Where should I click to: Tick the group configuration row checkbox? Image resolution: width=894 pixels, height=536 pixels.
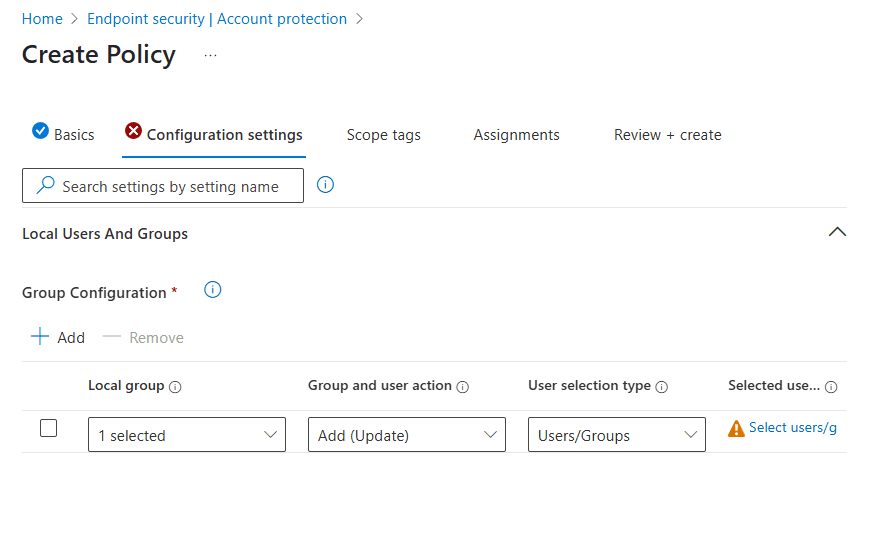pos(48,428)
